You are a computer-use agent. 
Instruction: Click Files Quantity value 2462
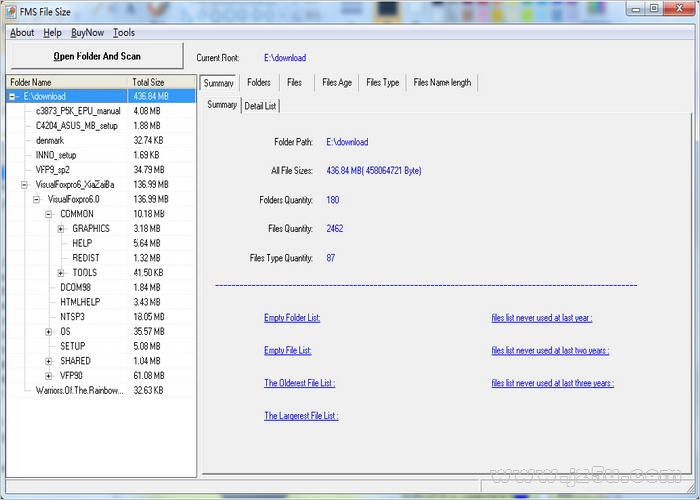[335, 229]
